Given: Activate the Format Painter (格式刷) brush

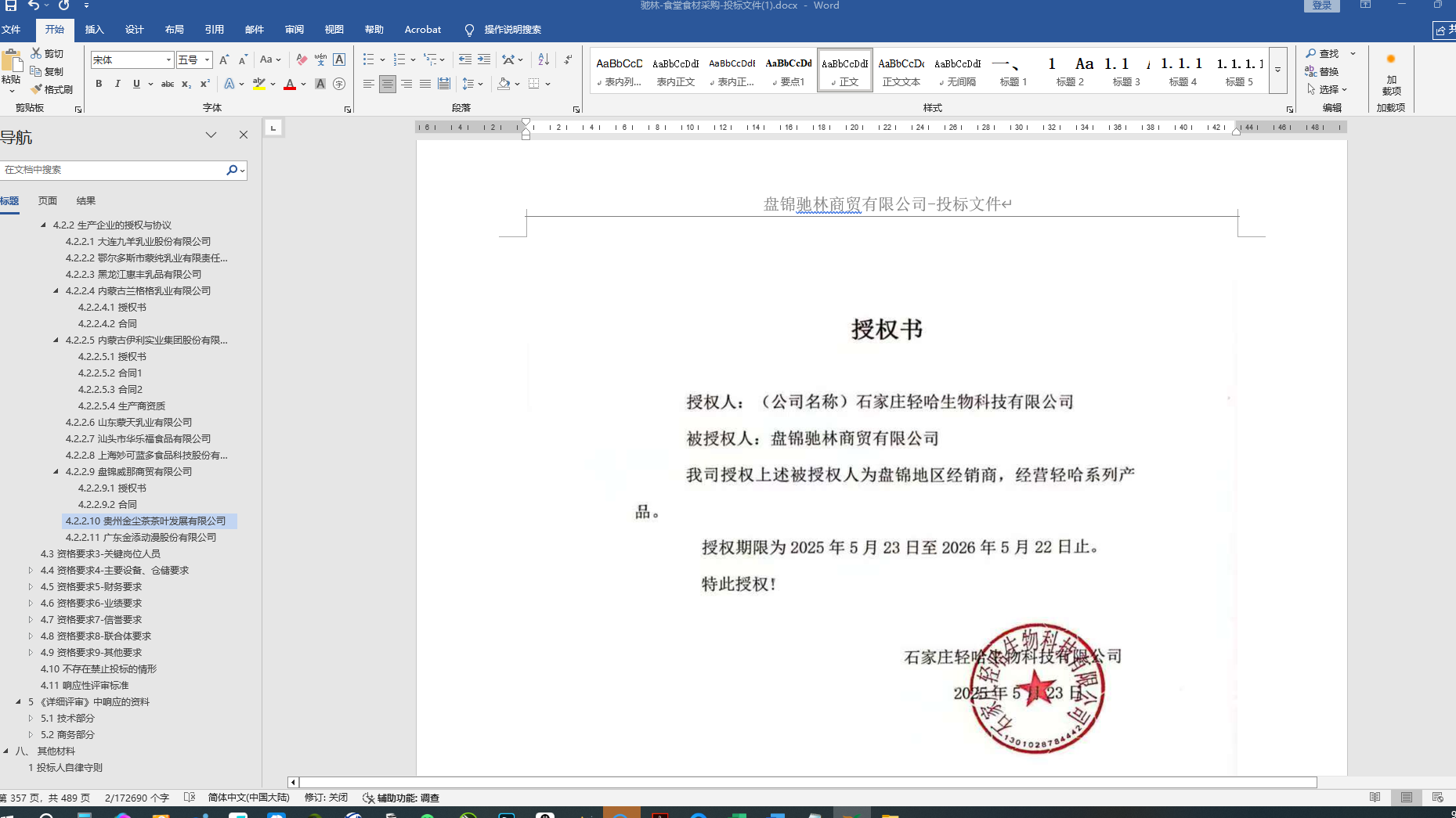Looking at the screenshot, I should click(36, 89).
